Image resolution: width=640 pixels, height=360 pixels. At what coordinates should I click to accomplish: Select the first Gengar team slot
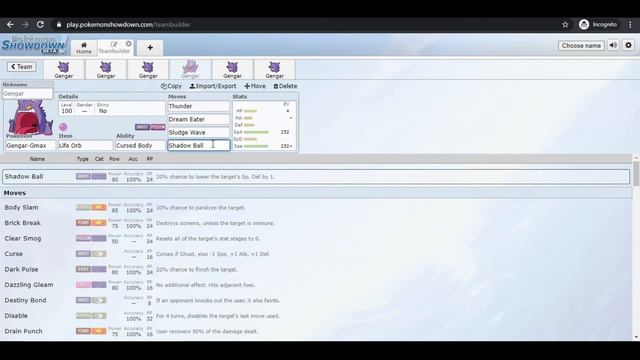64,70
